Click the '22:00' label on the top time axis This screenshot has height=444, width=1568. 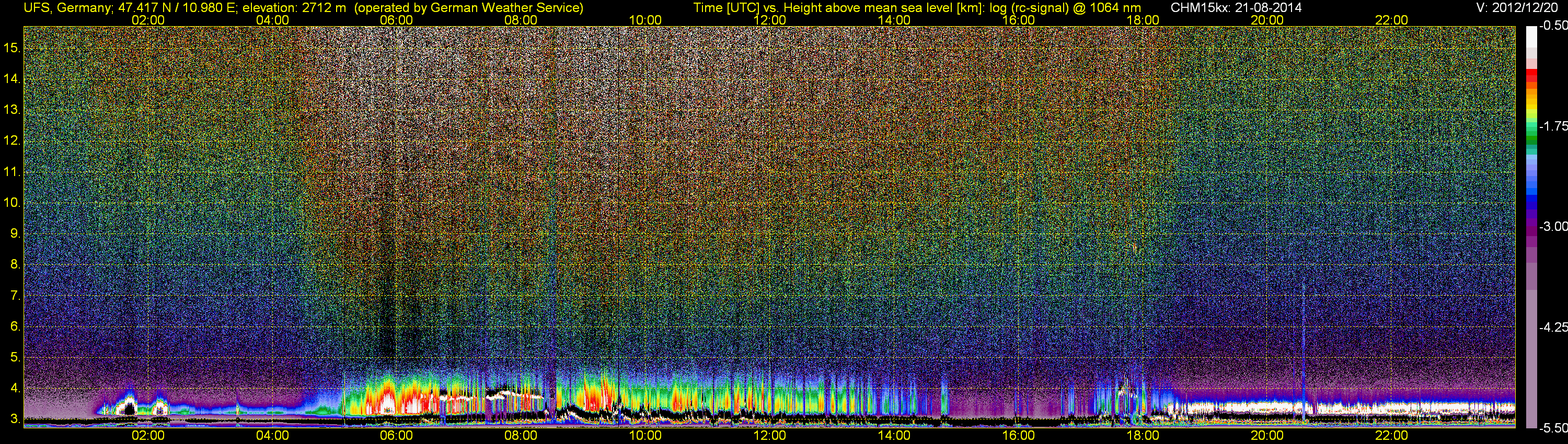click(1391, 20)
